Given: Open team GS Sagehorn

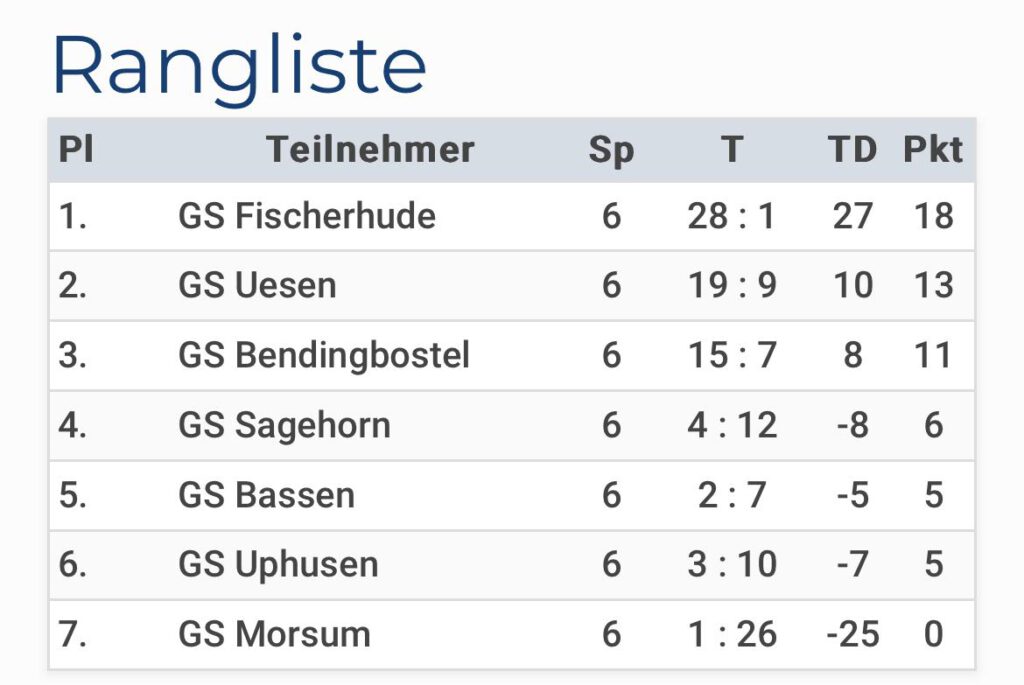Looking at the screenshot, I should pyautogui.click(x=285, y=426).
